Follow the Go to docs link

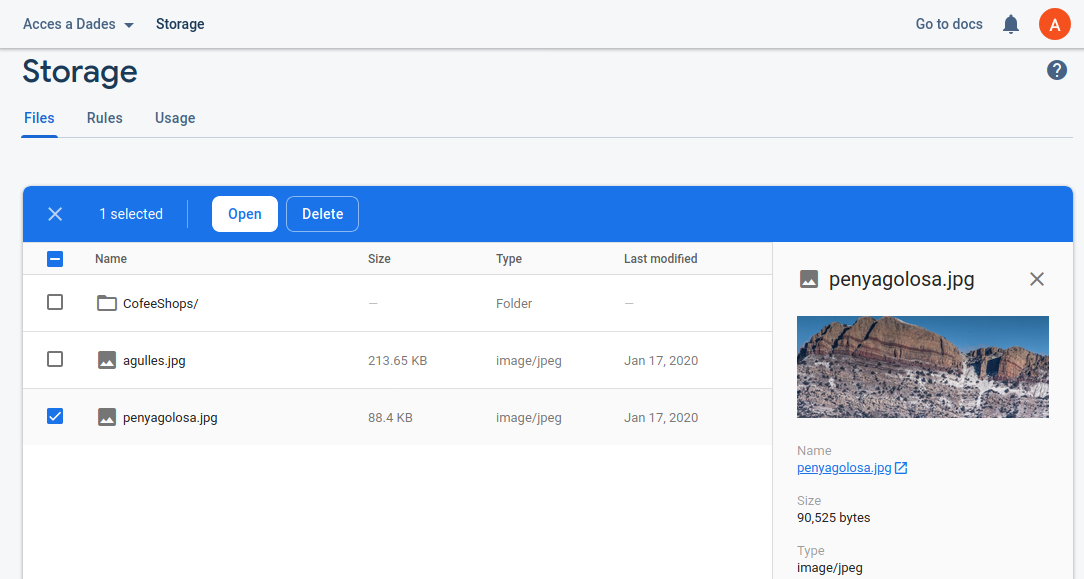(949, 24)
